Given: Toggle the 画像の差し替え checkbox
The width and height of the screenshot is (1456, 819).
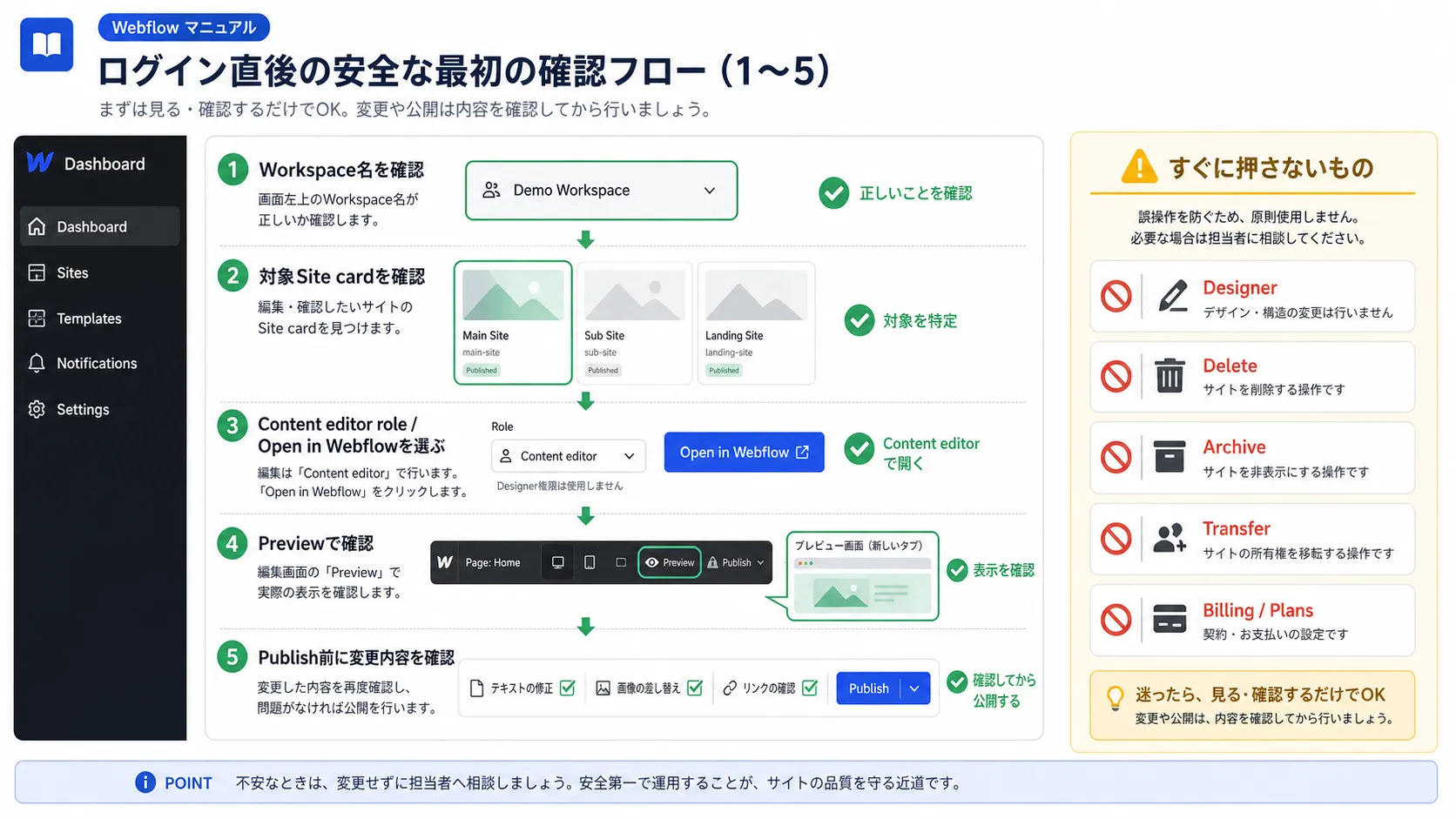Looking at the screenshot, I should (695, 688).
